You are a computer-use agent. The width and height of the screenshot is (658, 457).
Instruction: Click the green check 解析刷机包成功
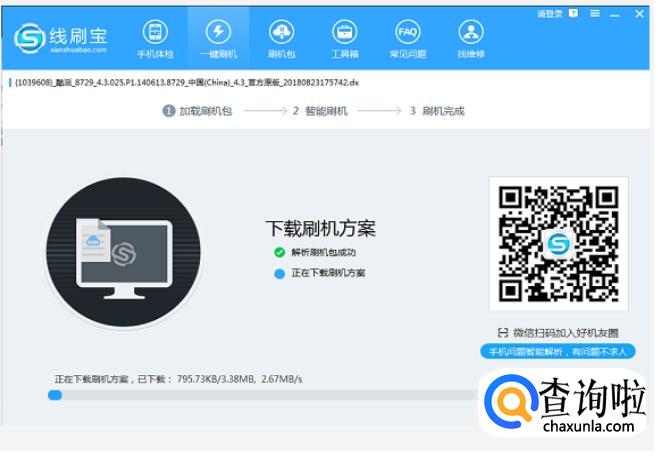pos(315,252)
